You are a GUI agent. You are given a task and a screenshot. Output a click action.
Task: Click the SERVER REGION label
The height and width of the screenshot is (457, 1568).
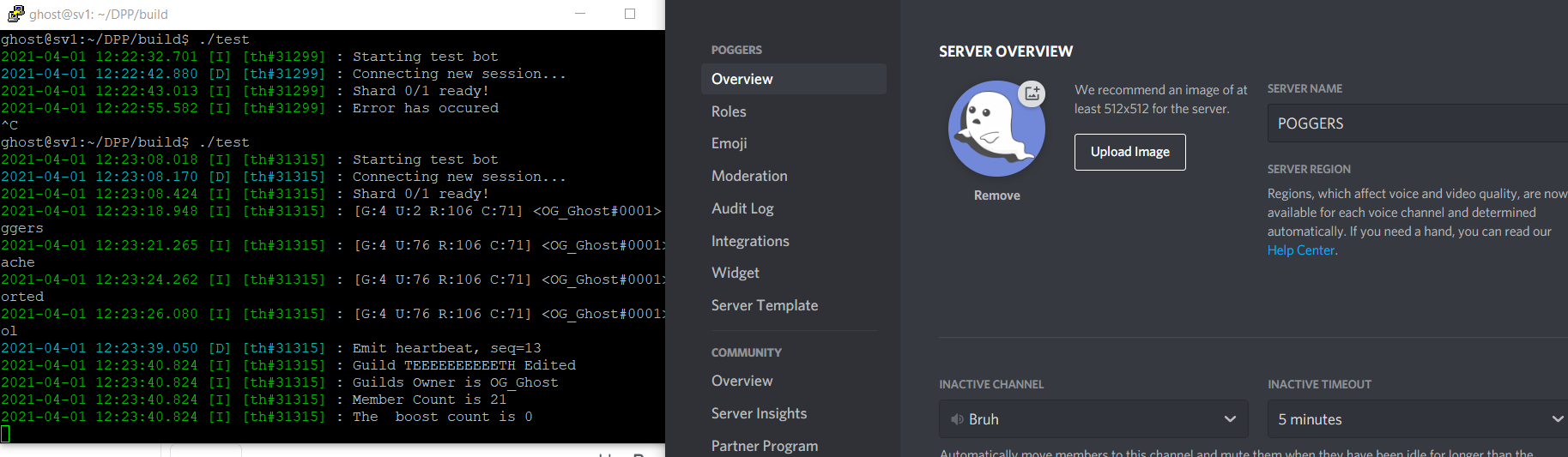tap(1309, 169)
